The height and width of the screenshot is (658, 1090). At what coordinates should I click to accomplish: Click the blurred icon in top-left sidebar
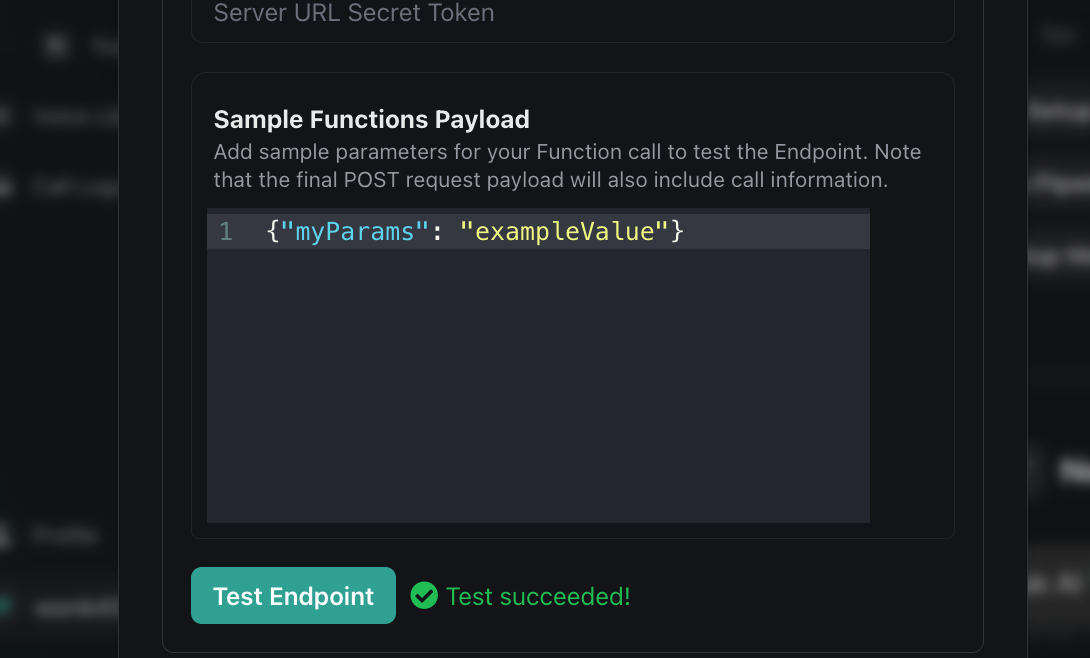click(x=57, y=45)
